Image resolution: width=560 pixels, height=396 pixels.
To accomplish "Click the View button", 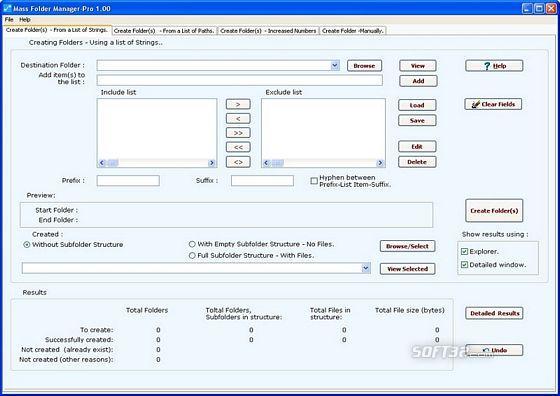I will pyautogui.click(x=418, y=66).
